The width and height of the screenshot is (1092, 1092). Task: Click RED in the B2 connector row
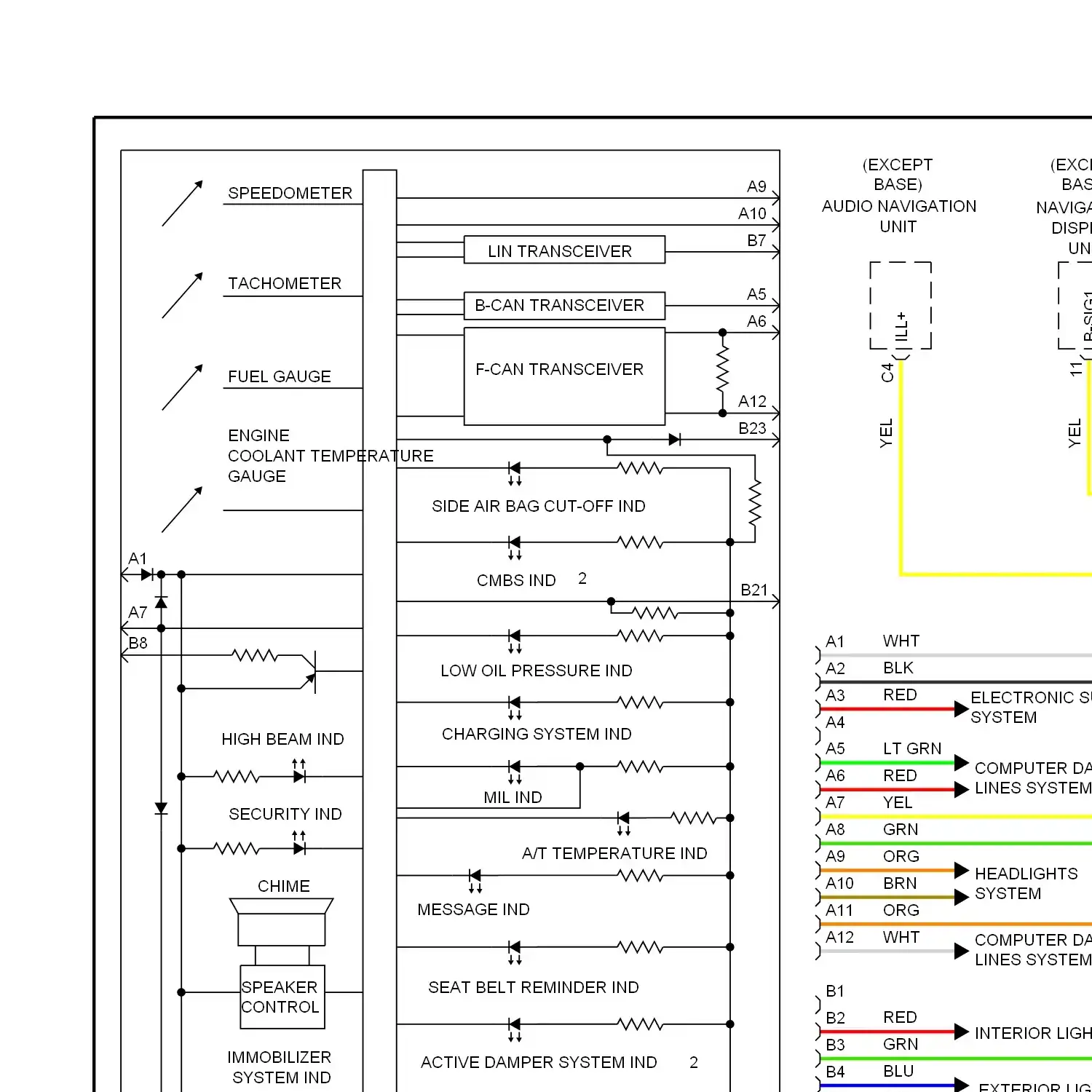(x=900, y=1017)
